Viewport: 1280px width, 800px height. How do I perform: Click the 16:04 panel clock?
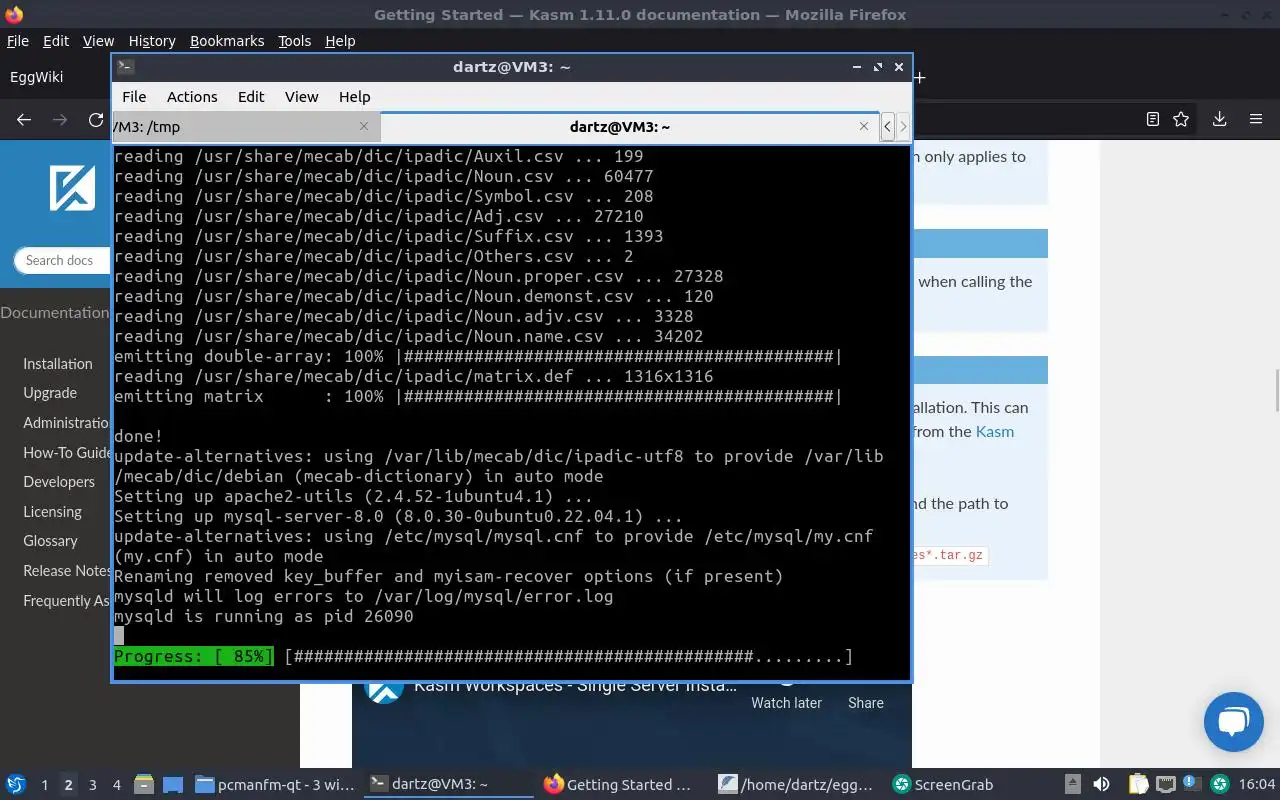coord(1257,785)
